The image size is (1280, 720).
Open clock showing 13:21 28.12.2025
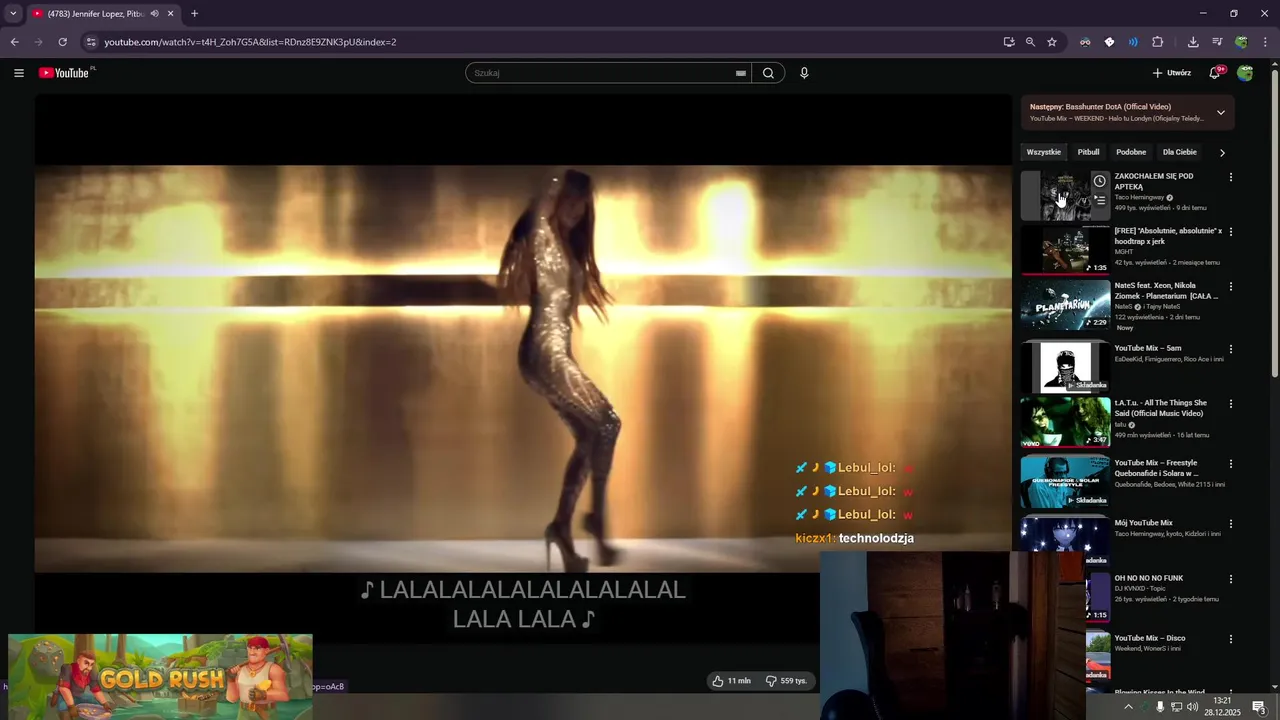(x=1222, y=707)
